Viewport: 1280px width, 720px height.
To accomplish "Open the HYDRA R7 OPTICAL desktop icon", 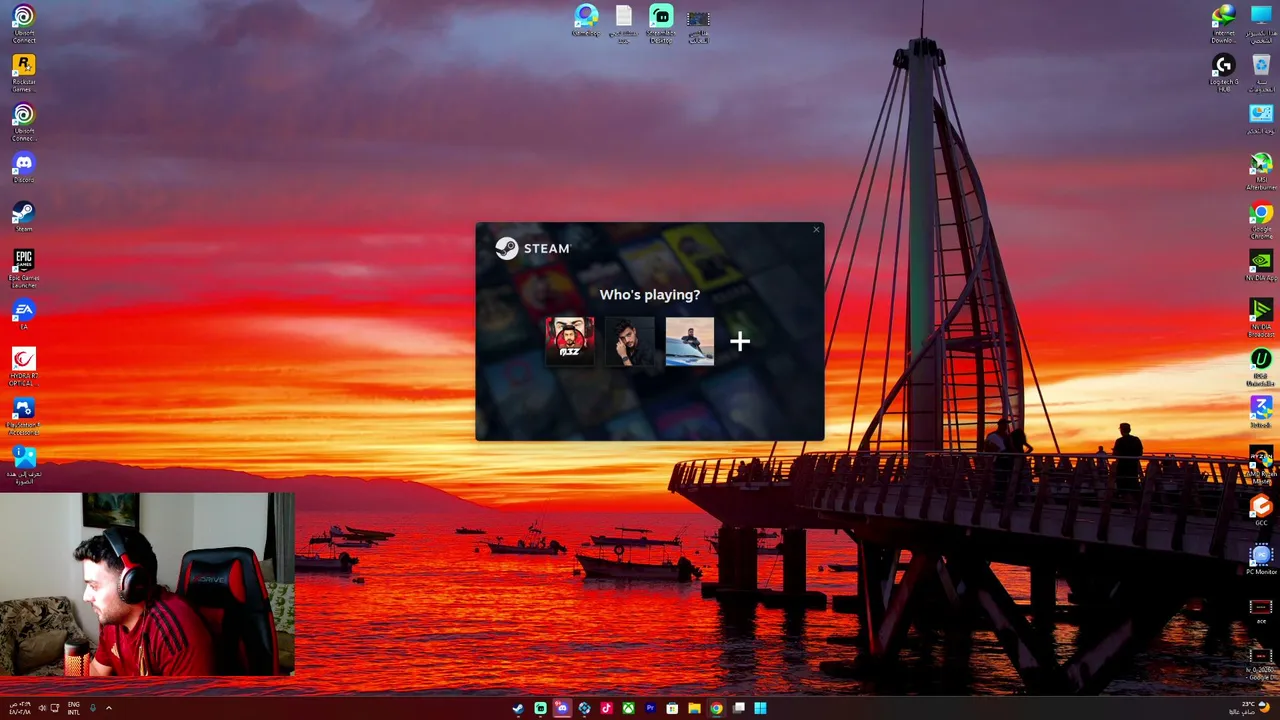I will 24,366.
